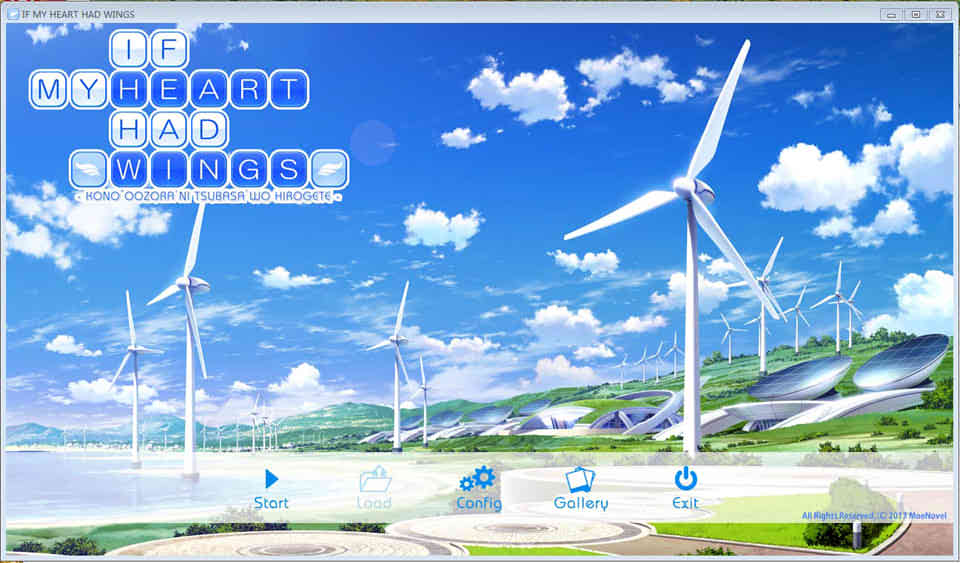Select the "Exit" menu label
The height and width of the screenshot is (563, 960).
[x=685, y=503]
